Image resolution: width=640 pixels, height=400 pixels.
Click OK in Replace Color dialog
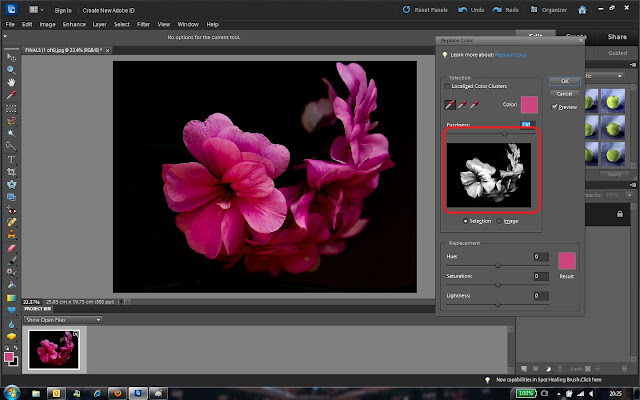coord(564,81)
